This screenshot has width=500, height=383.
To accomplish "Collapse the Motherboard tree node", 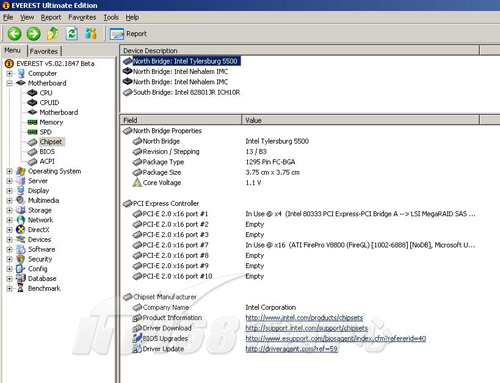I will (x=9, y=83).
